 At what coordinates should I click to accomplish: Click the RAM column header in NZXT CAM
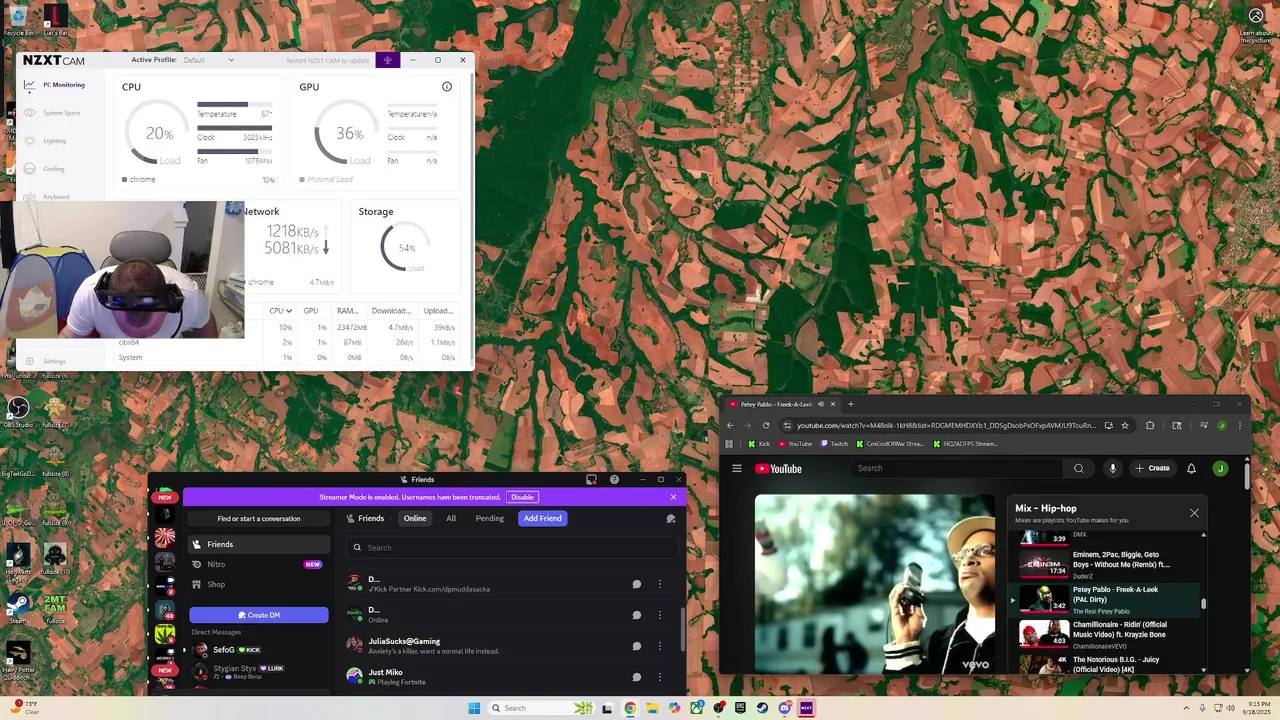(x=347, y=311)
